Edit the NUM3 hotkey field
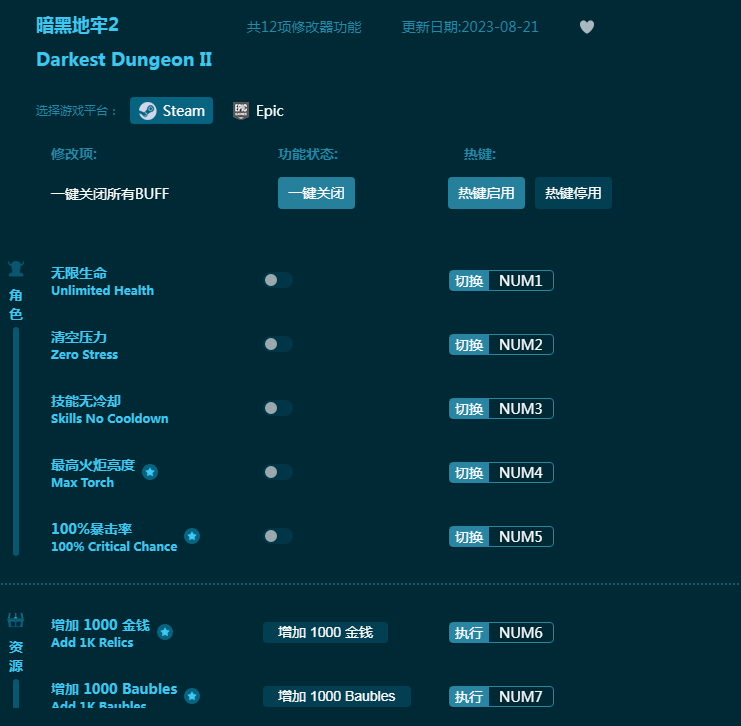Viewport: 741px width, 726px height. click(x=521, y=408)
